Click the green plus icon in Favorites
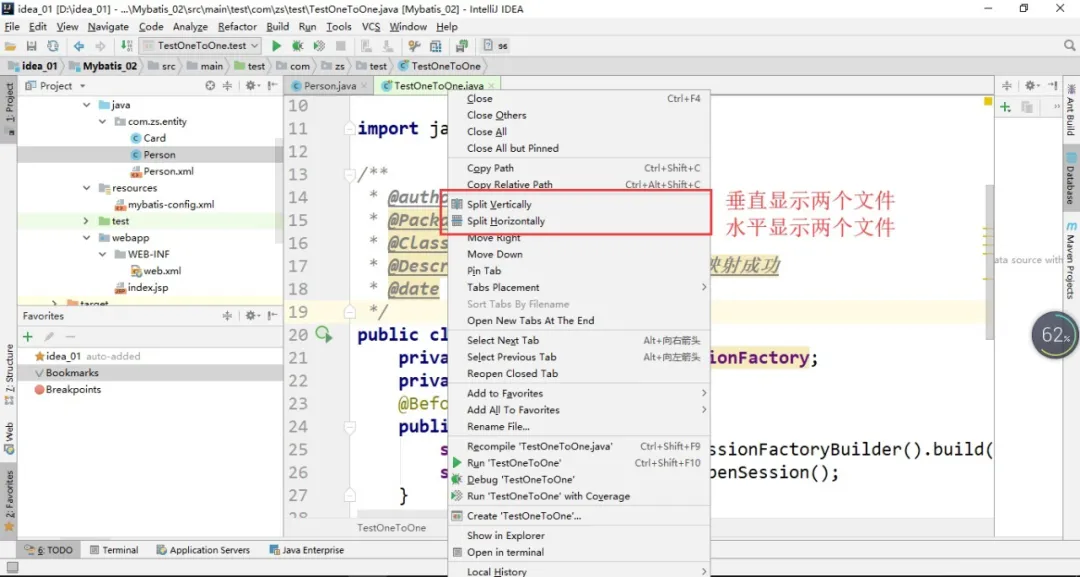The height and width of the screenshot is (577, 1080). (28, 337)
